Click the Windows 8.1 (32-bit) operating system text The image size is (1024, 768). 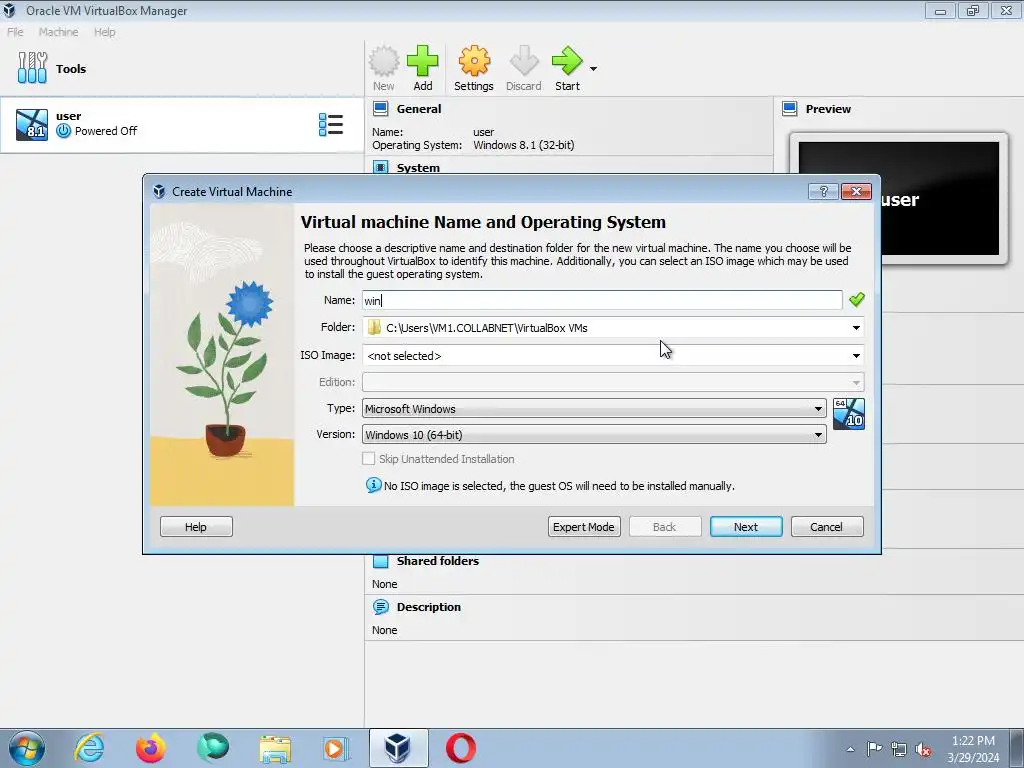pos(524,145)
